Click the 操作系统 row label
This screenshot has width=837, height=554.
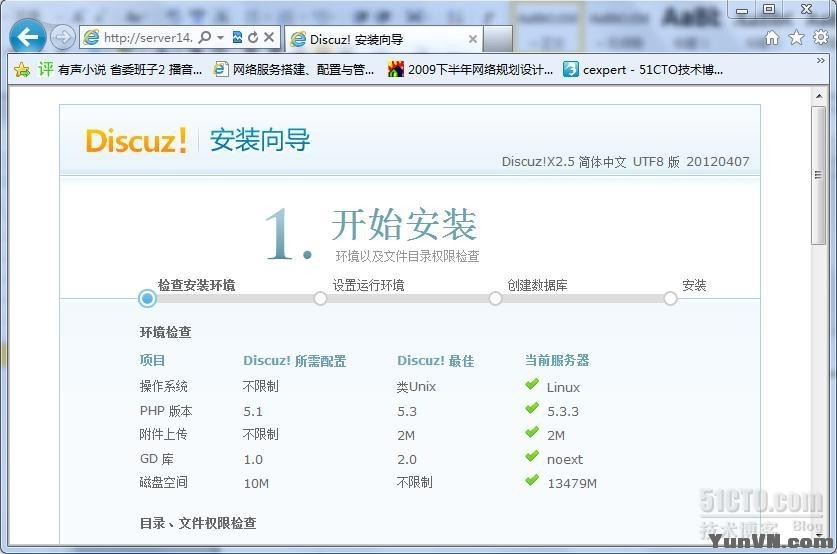pyautogui.click(x=163, y=386)
